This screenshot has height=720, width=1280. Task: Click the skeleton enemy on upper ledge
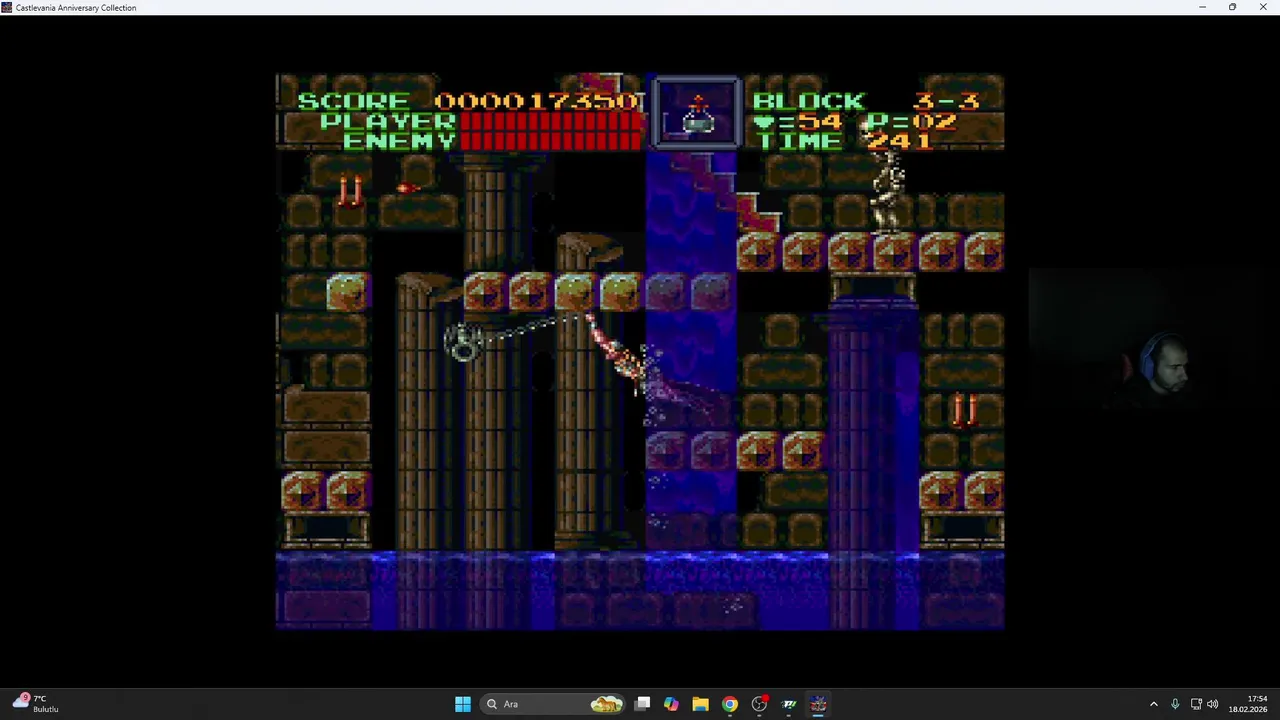pos(887,192)
